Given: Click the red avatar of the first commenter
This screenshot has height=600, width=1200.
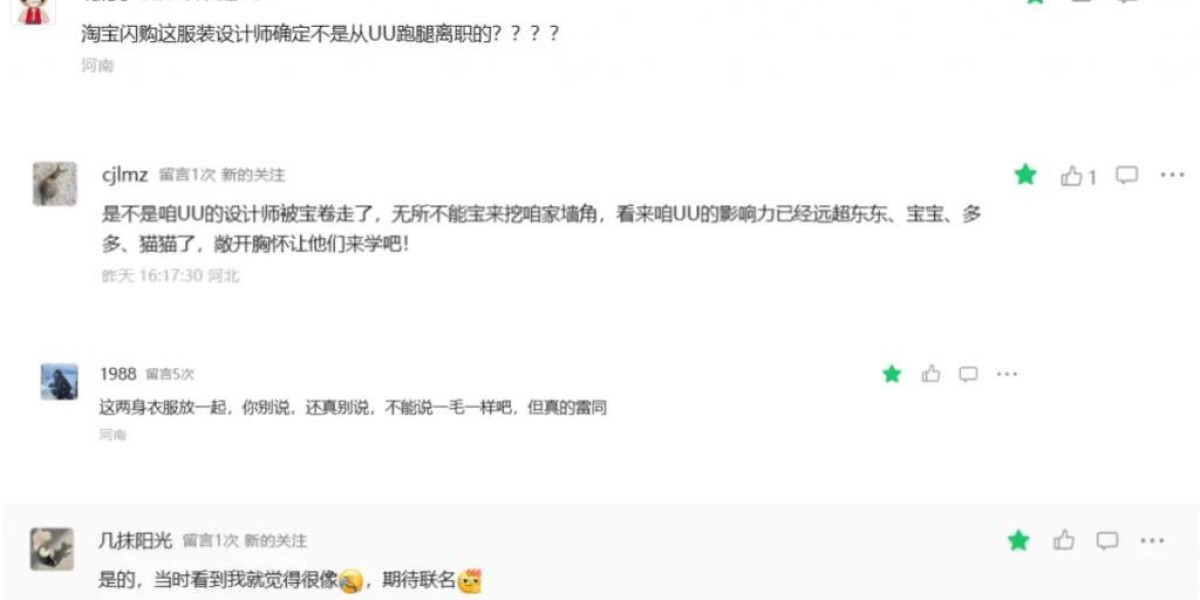Looking at the screenshot, I should tap(34, 11).
